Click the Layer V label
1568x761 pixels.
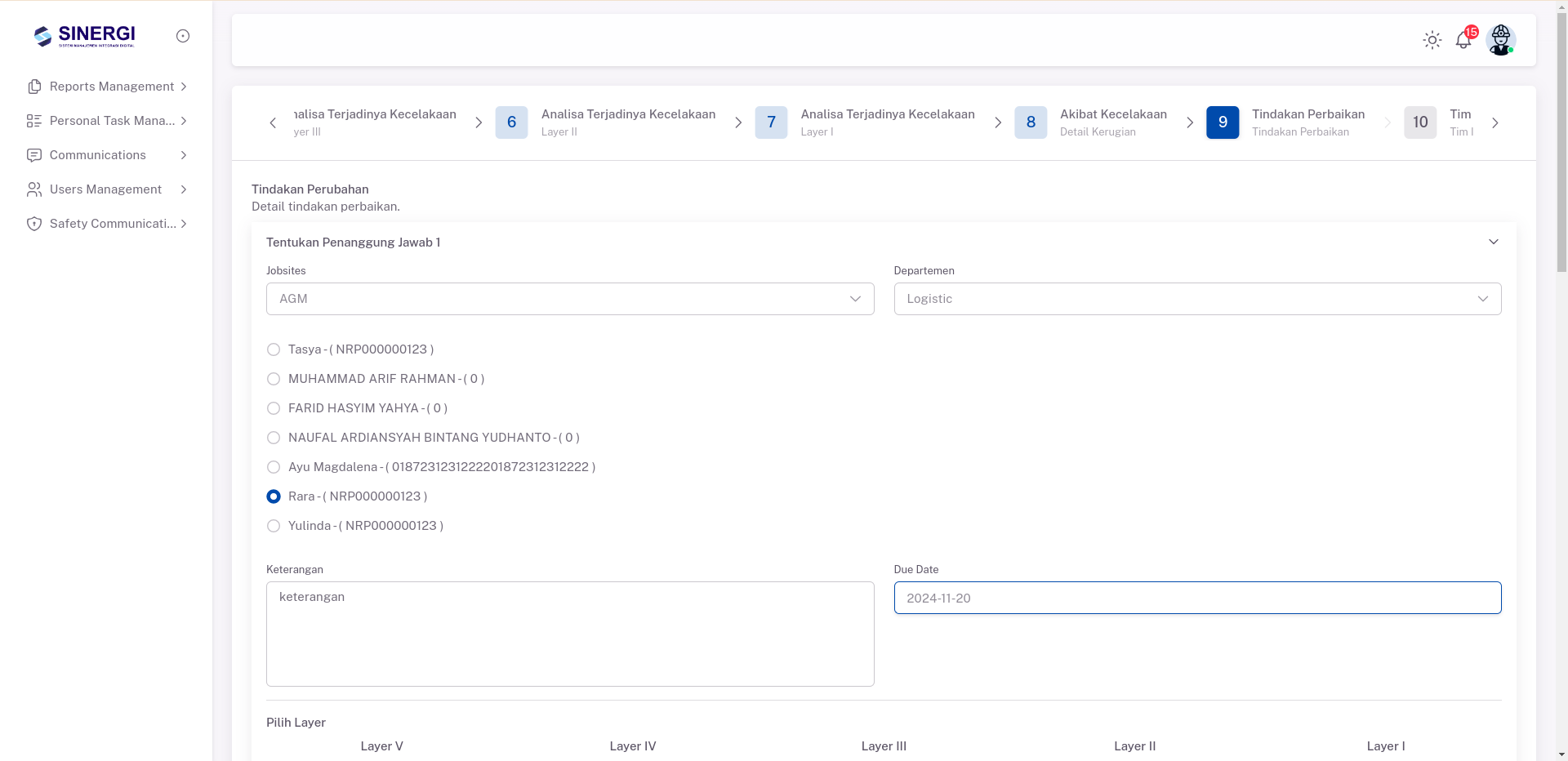pyautogui.click(x=381, y=746)
